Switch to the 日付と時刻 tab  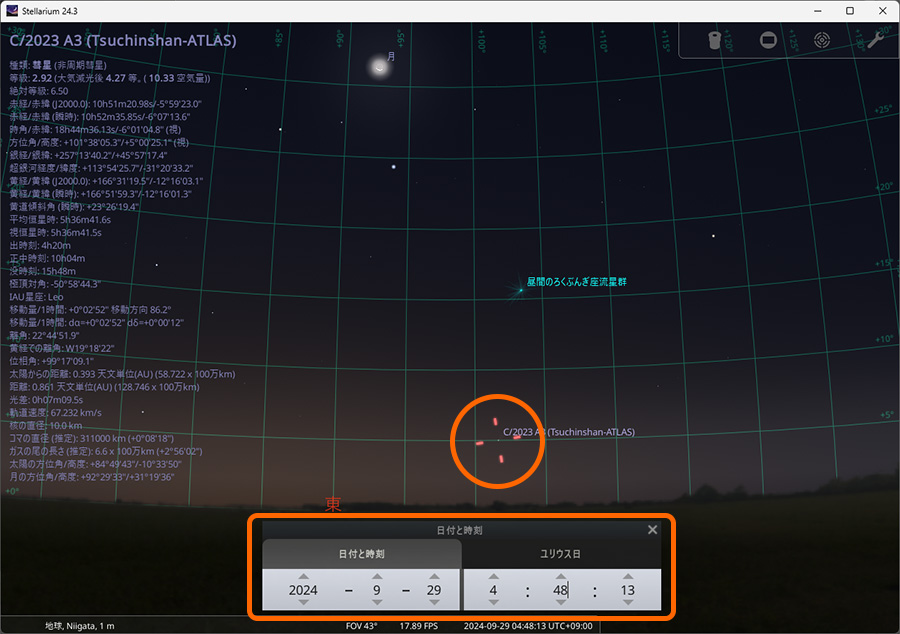tap(361, 553)
